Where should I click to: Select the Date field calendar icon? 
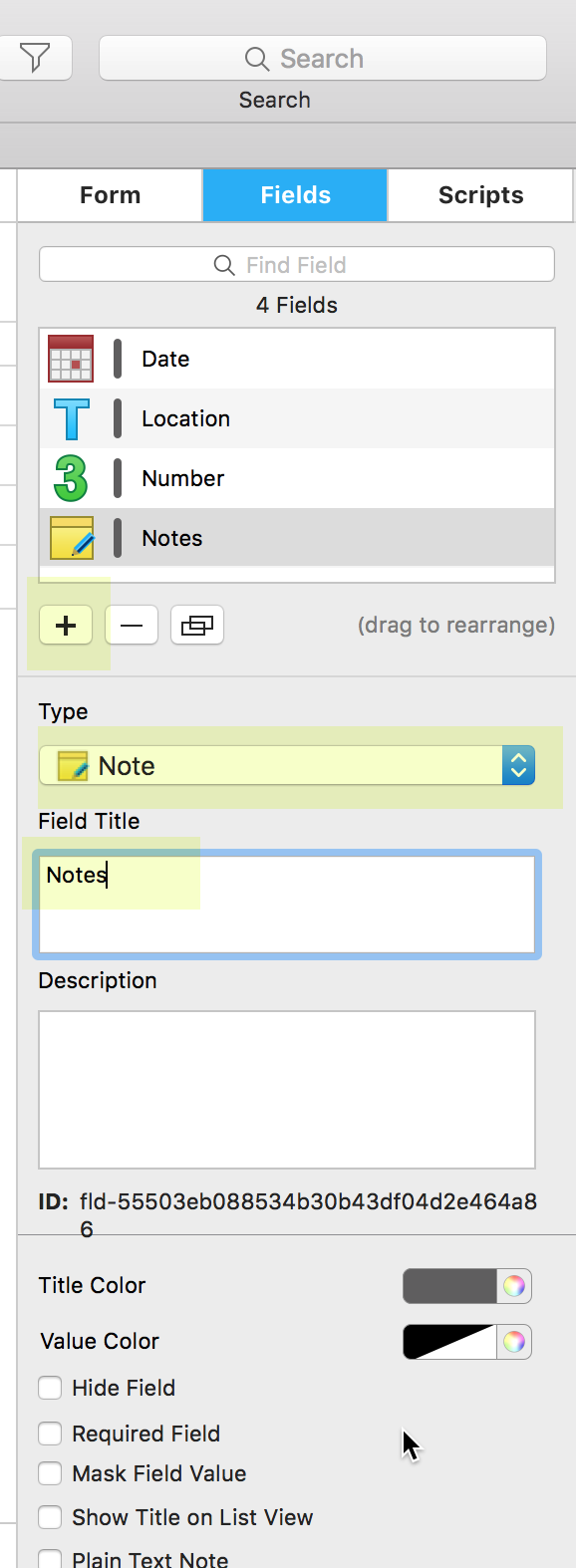71,359
